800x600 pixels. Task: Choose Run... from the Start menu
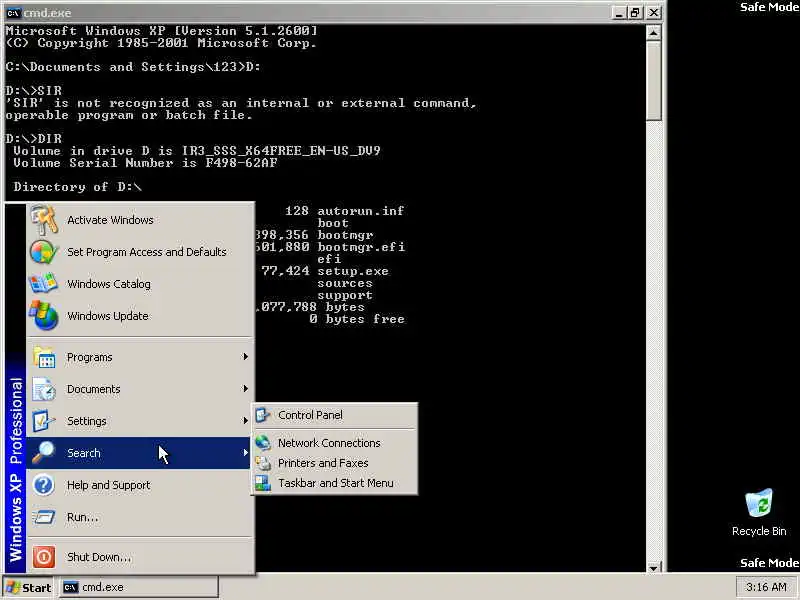tap(140, 517)
